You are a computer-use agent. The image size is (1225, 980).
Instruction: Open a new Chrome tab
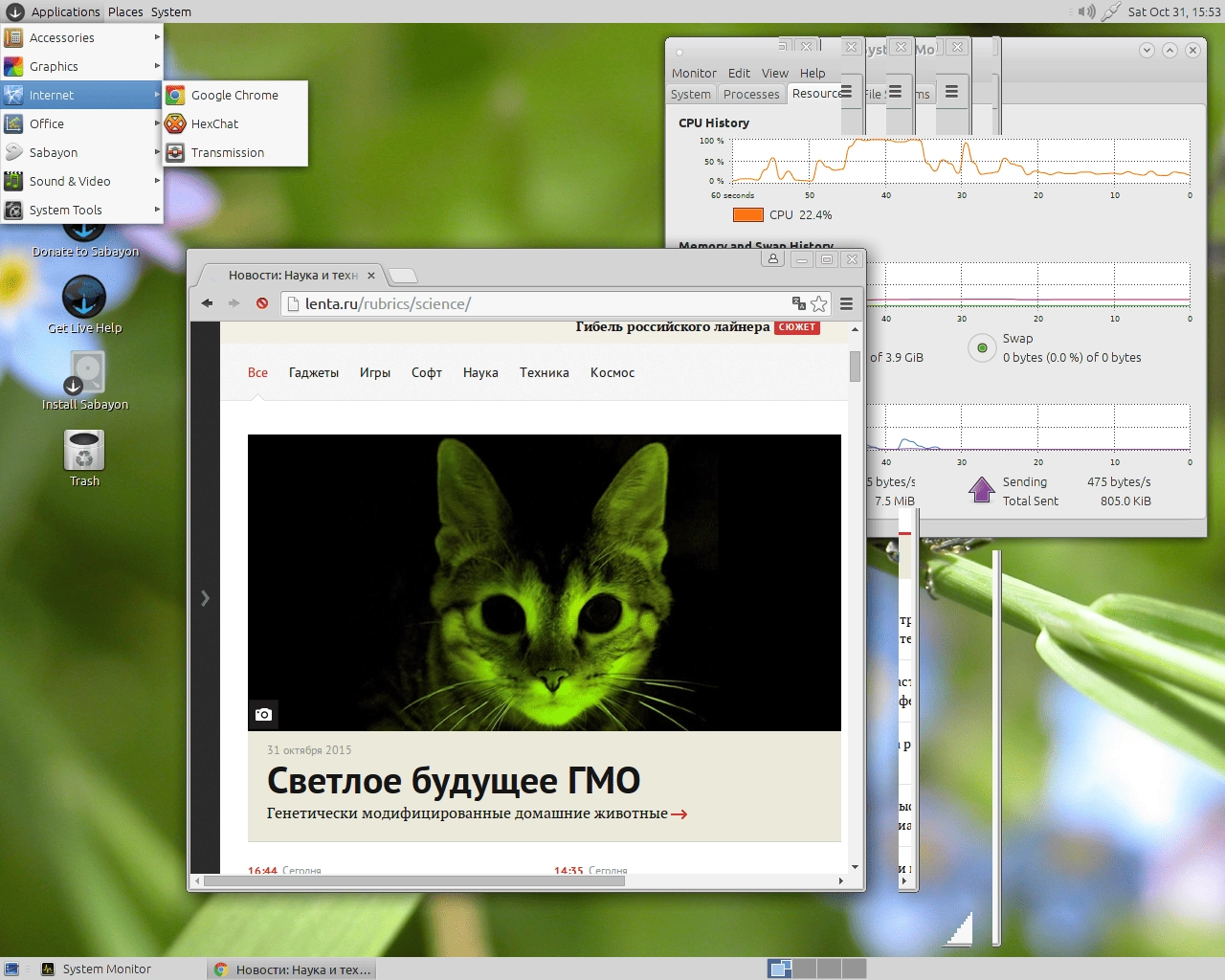pos(403,276)
